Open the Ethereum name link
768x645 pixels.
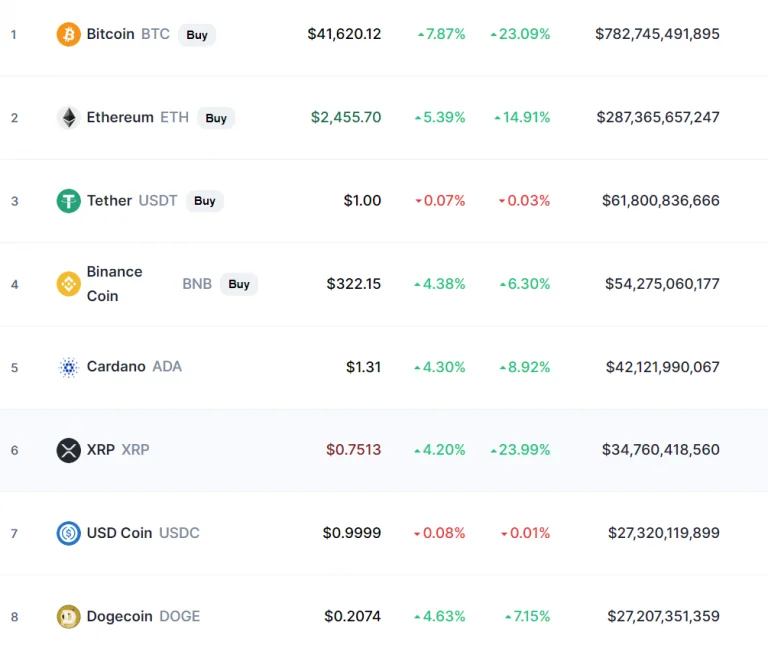coord(120,118)
